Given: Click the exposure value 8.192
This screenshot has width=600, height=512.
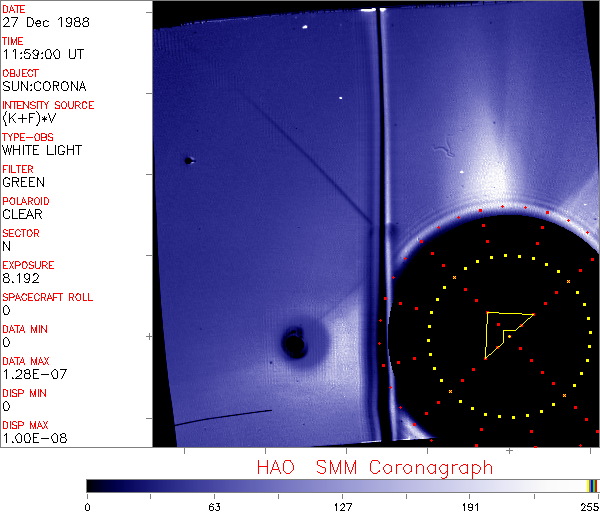Looking at the screenshot, I should coord(21,279).
